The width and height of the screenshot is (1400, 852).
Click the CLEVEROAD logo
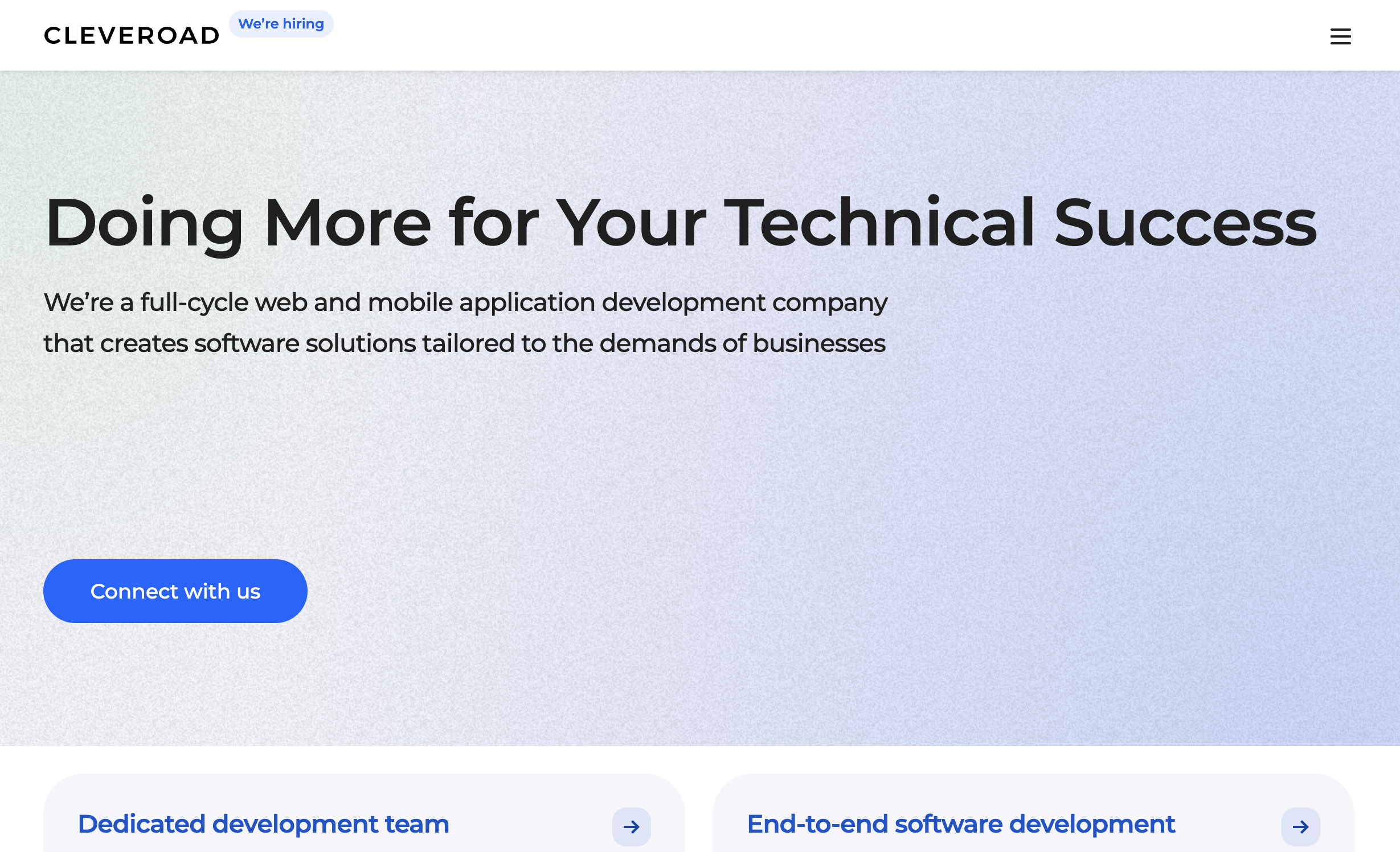(x=132, y=36)
